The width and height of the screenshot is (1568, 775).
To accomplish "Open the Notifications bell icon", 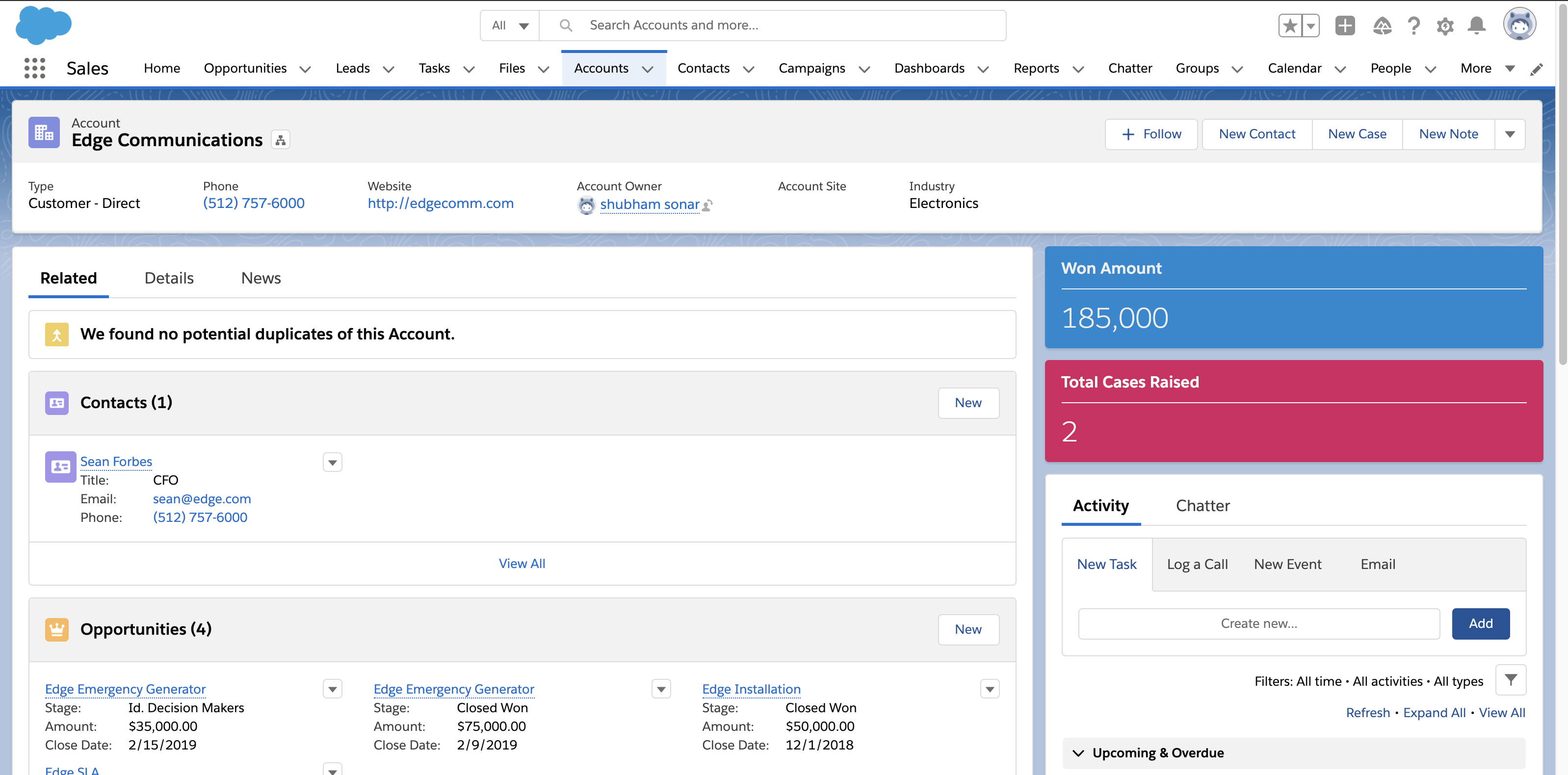I will (1477, 26).
